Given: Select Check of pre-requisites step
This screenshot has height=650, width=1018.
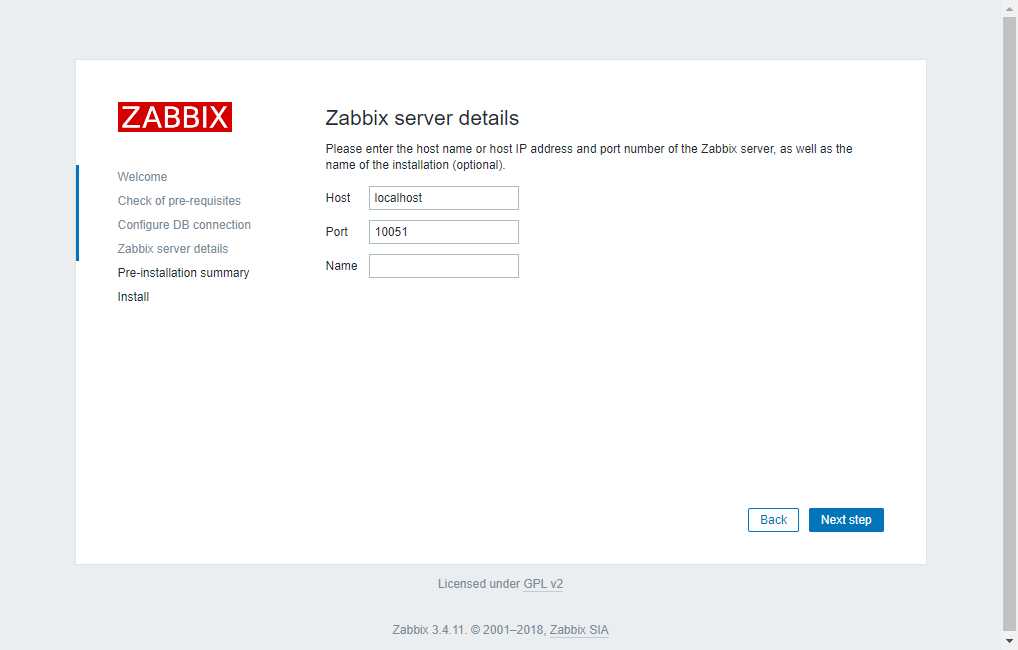Looking at the screenshot, I should click(x=179, y=201).
